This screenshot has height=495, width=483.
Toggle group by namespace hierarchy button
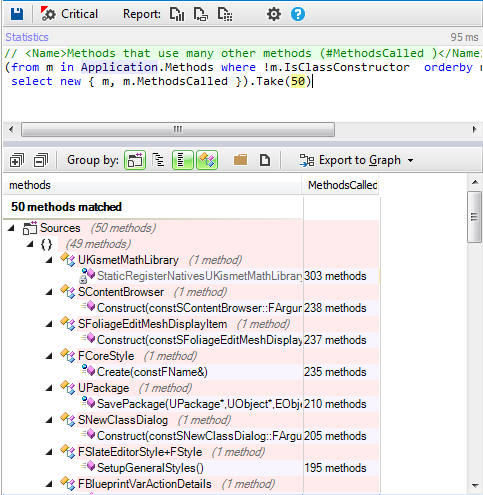pos(158,160)
